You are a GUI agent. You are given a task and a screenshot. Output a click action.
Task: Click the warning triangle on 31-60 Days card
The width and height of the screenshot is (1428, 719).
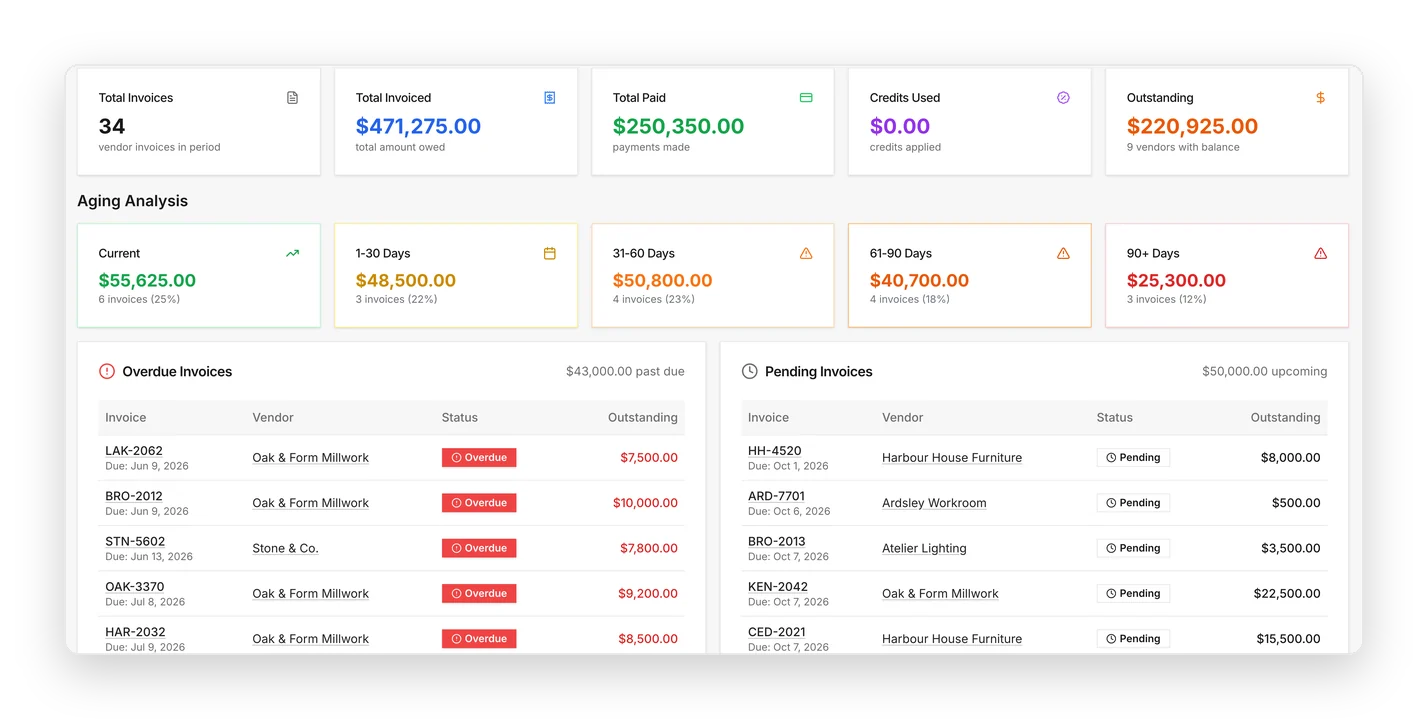tap(806, 254)
